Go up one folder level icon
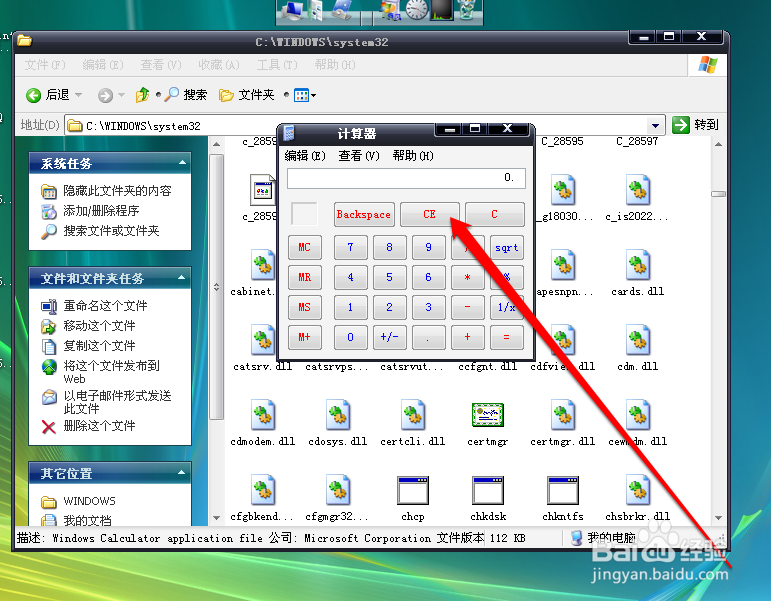The height and width of the screenshot is (601, 771). [x=143, y=94]
